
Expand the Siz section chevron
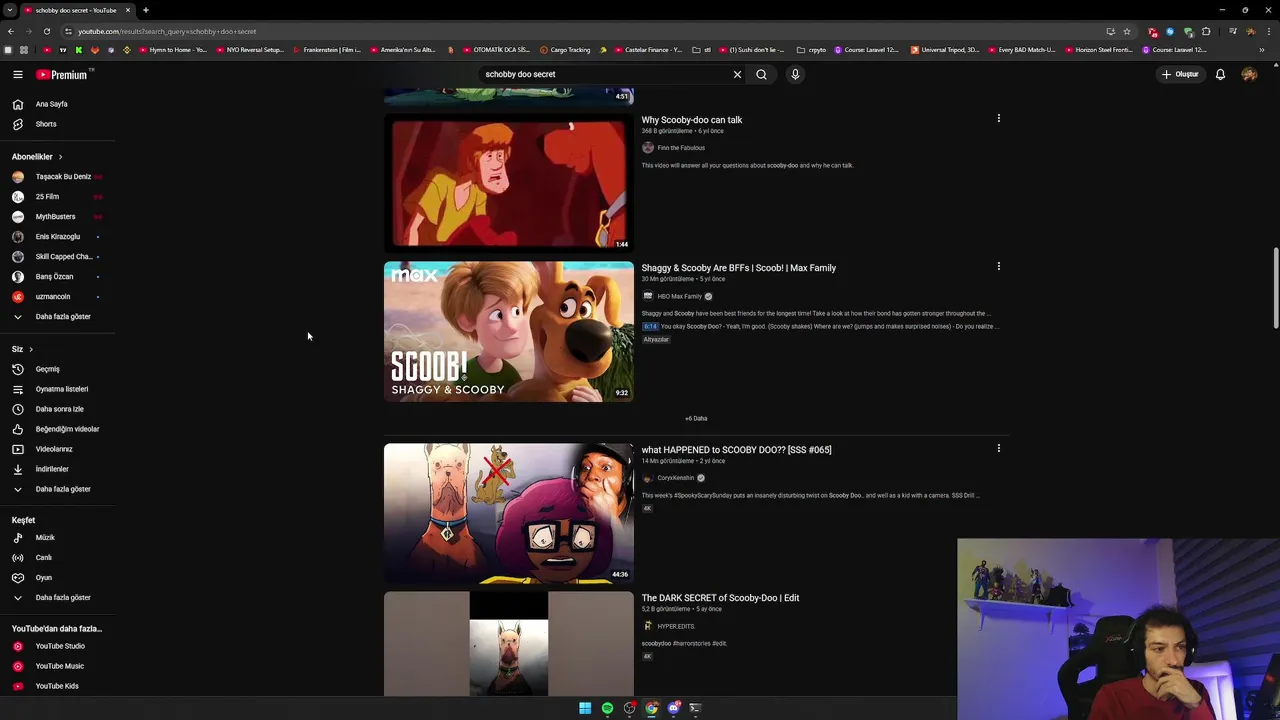(x=31, y=349)
